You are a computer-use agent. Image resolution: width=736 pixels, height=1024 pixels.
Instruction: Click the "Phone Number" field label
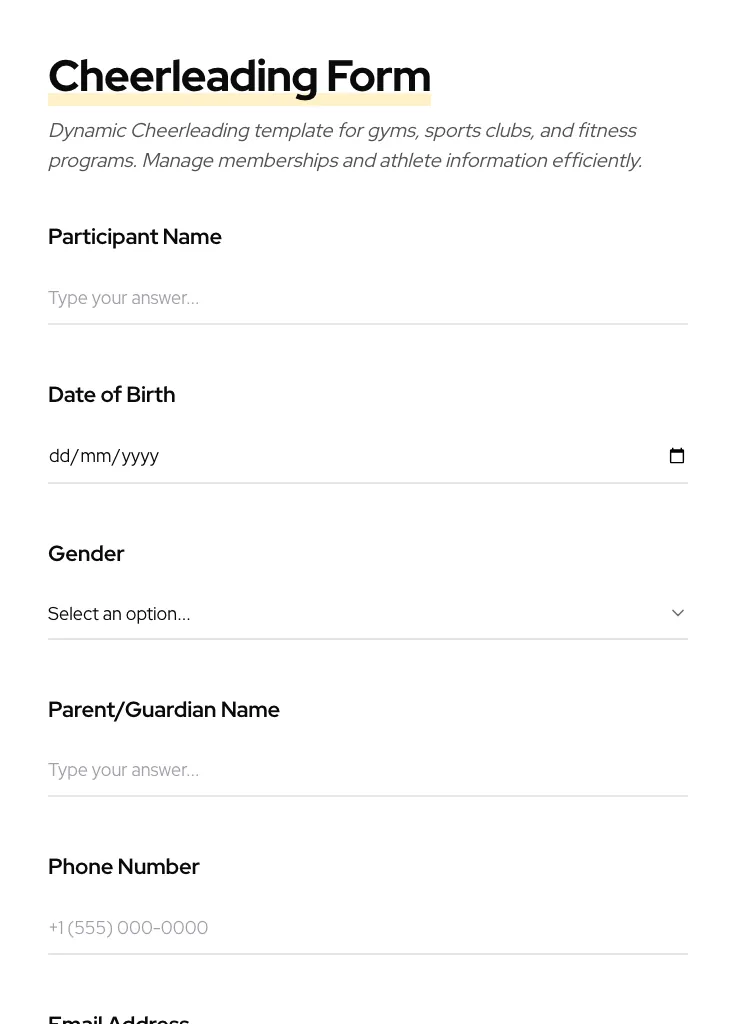(x=124, y=867)
